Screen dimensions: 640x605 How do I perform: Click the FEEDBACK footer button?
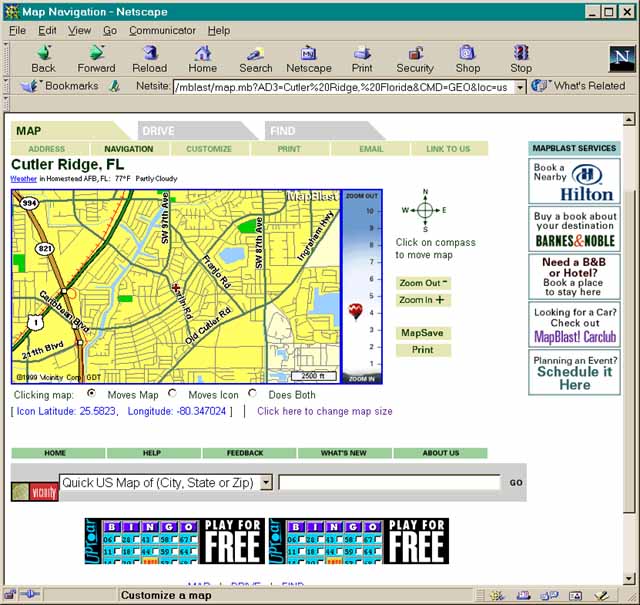[249, 453]
